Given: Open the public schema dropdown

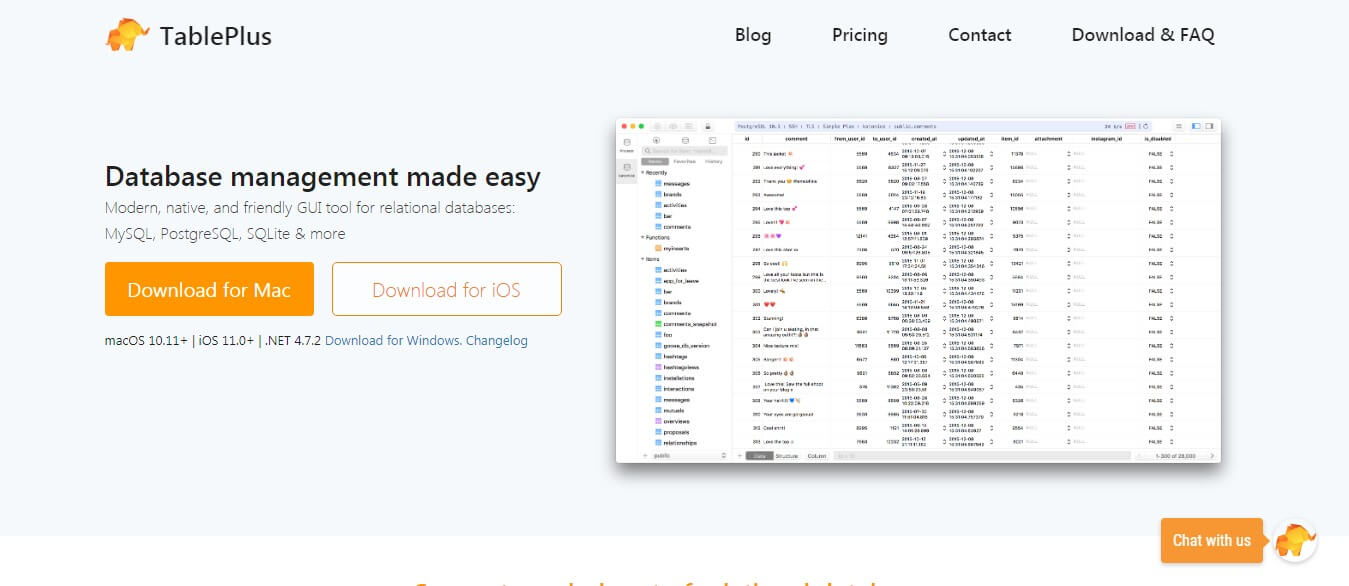Looking at the screenshot, I should click(688, 456).
